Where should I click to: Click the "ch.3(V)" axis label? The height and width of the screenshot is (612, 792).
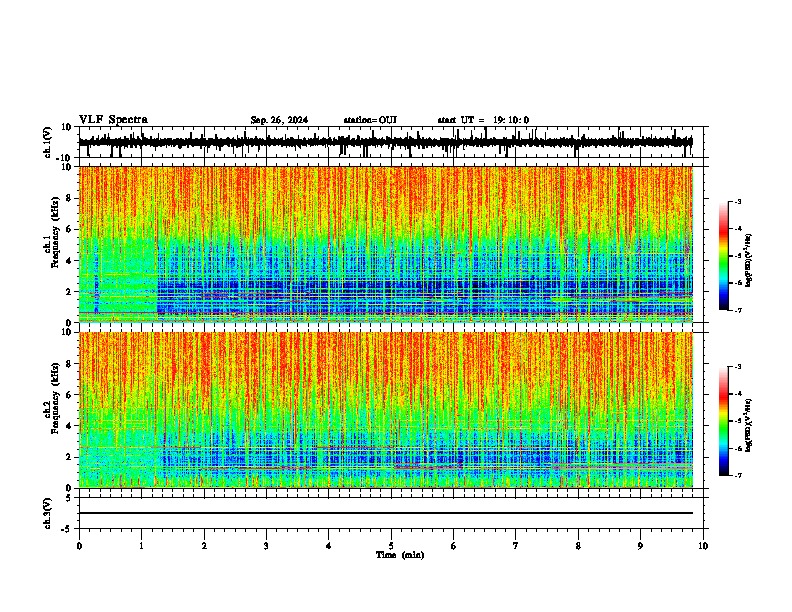(47, 514)
